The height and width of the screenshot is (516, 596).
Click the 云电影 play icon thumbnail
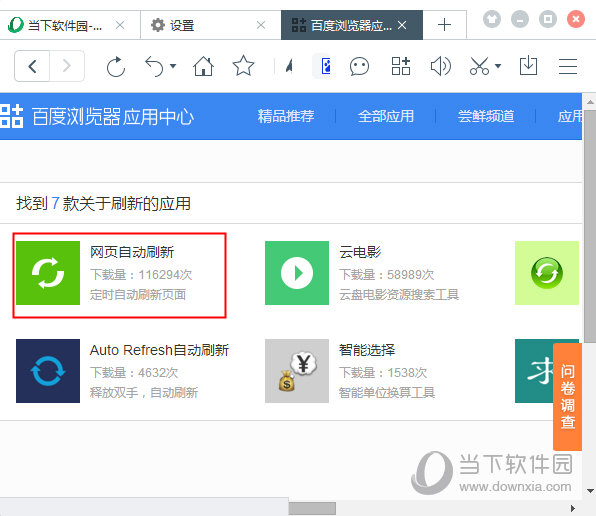[x=297, y=273]
